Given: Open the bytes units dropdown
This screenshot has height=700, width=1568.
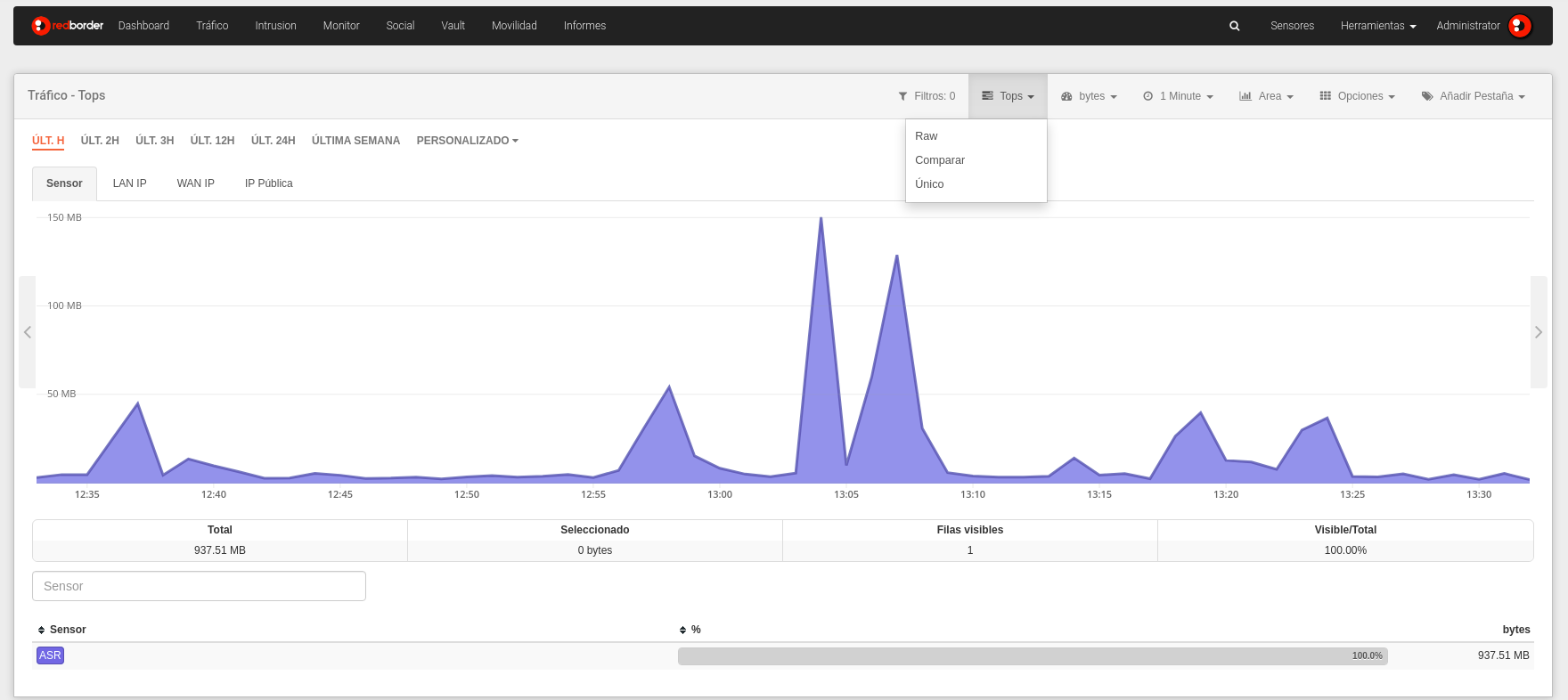Looking at the screenshot, I should coord(1089,96).
